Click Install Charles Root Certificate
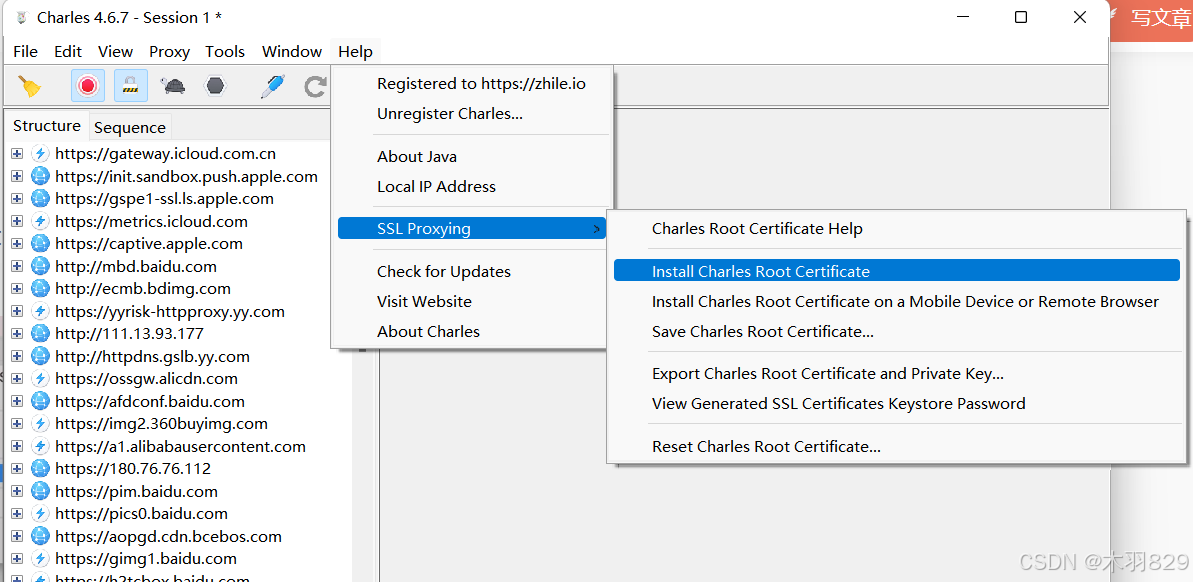The height and width of the screenshot is (582, 1193). point(896,271)
